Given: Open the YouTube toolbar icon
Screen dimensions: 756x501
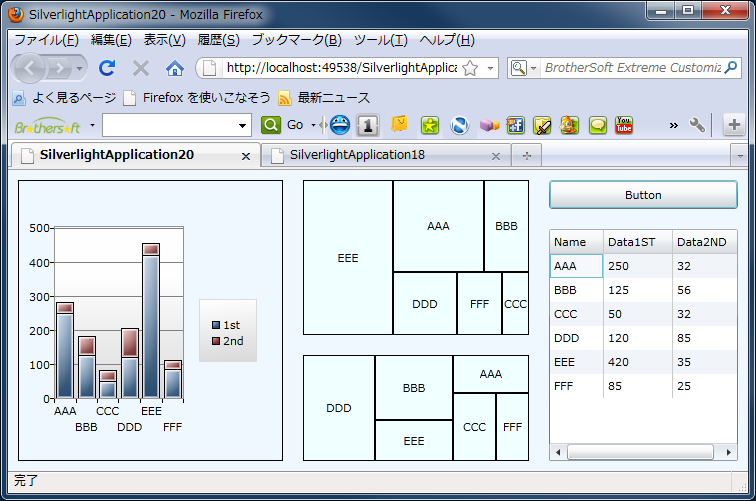Looking at the screenshot, I should point(624,125).
